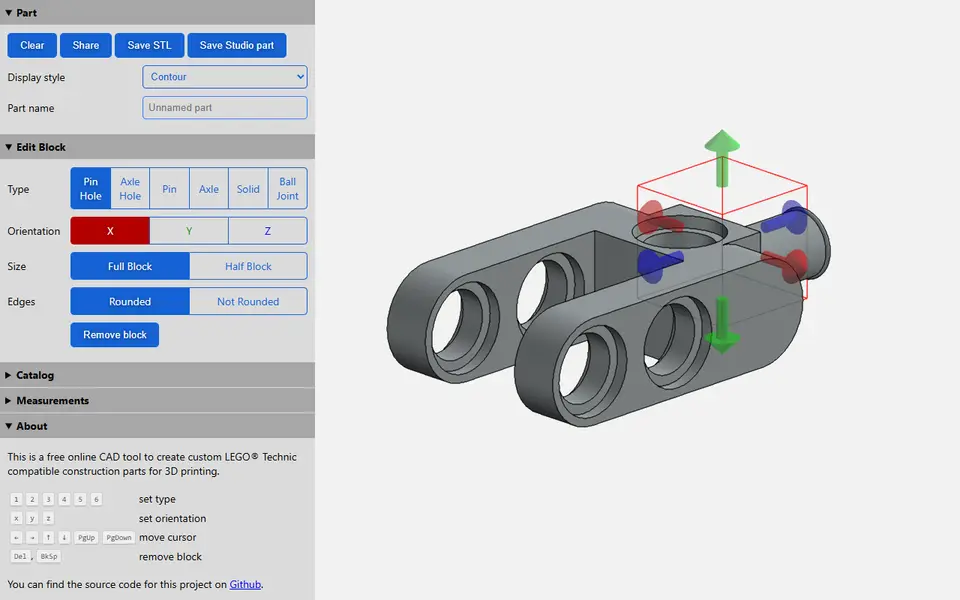Open the Display style Contour dropdown
This screenshot has height=600, width=960.
coord(225,77)
